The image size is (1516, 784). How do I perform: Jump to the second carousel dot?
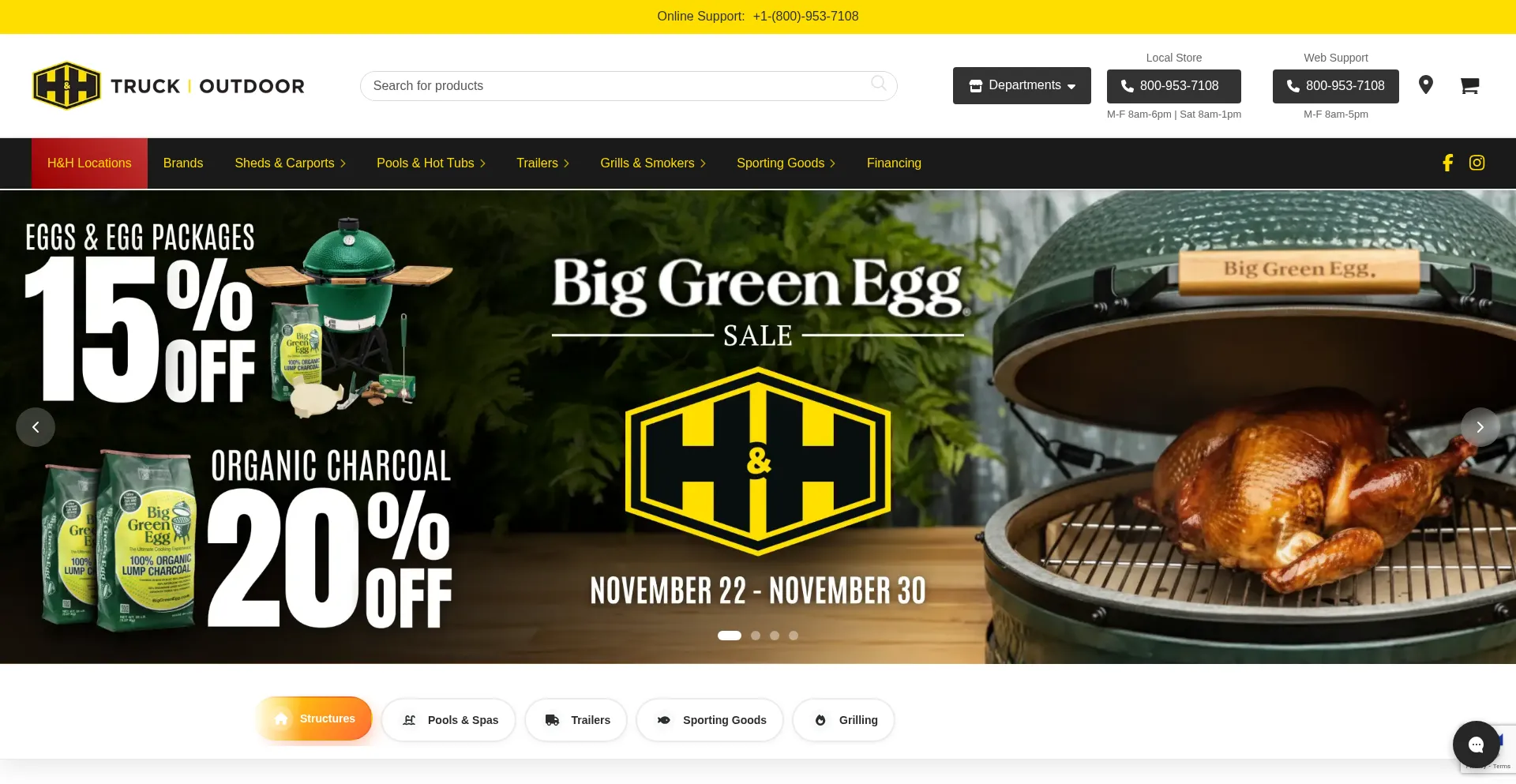(756, 636)
